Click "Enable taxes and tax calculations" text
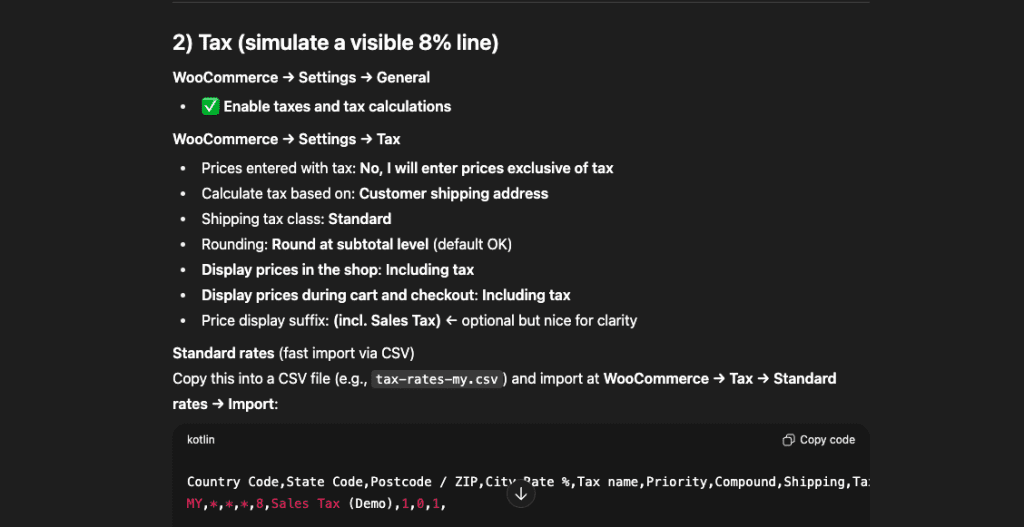 (337, 107)
